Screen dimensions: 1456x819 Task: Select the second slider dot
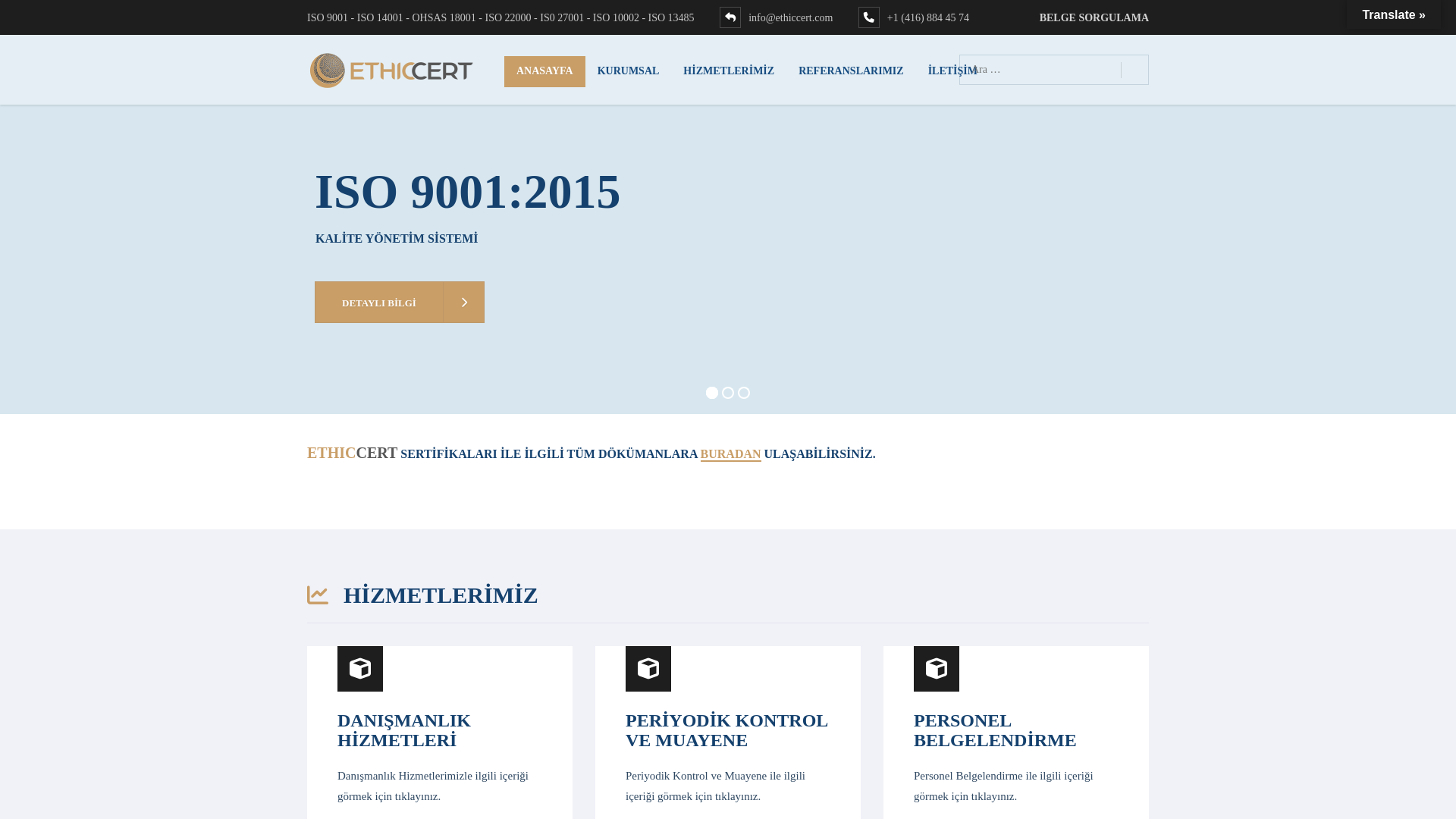[728, 393]
